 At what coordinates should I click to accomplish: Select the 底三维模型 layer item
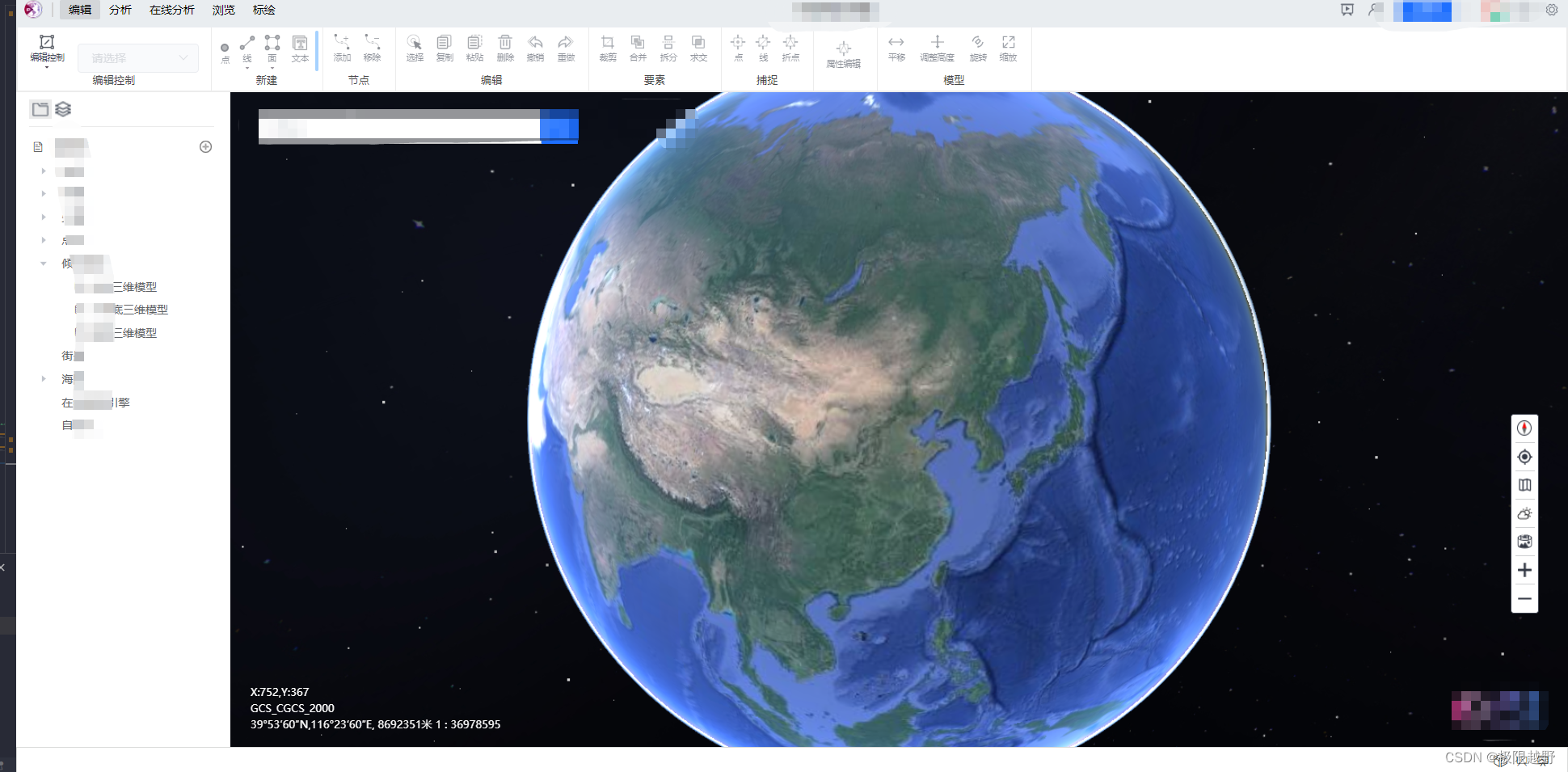[122, 310]
